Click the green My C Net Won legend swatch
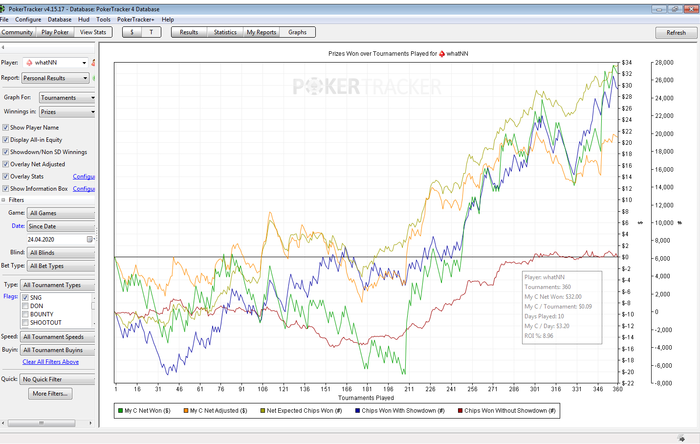 coord(121,411)
